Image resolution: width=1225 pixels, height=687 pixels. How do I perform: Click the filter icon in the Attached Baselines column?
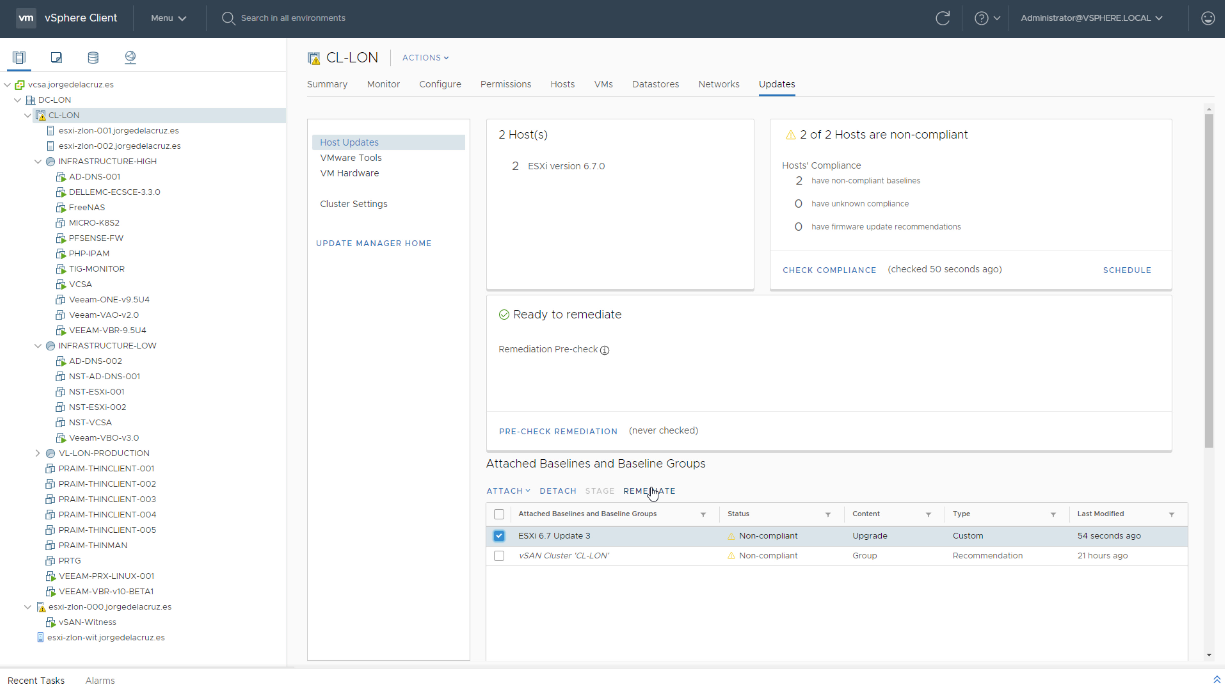[703, 514]
